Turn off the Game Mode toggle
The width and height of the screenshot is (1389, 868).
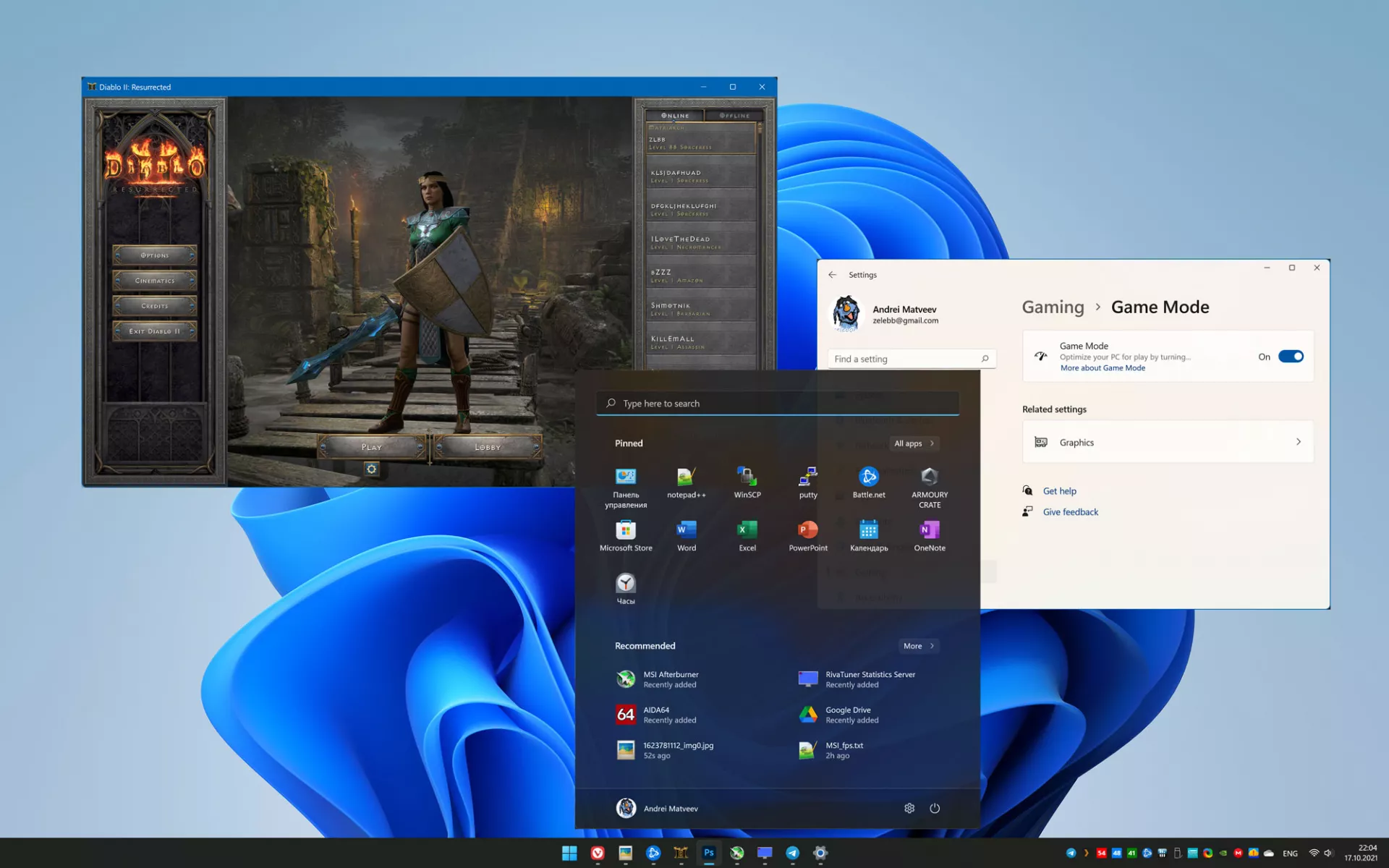click(x=1291, y=356)
